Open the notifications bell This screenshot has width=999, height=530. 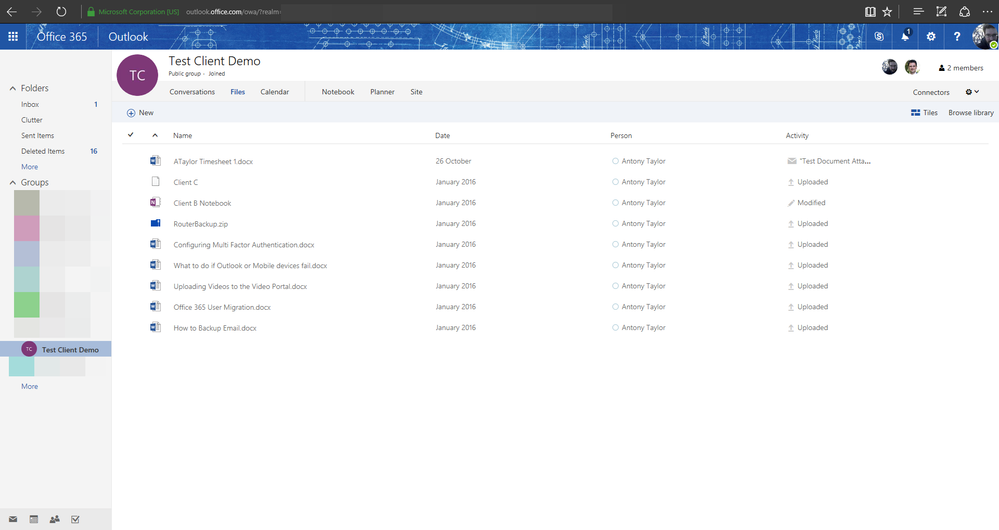pos(905,36)
